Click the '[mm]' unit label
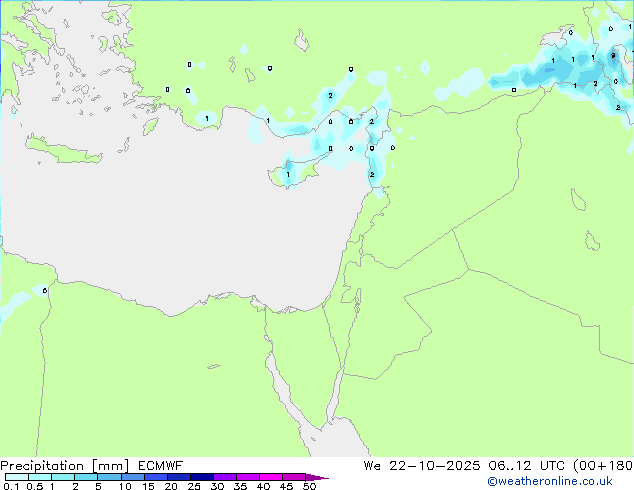 (110, 466)
